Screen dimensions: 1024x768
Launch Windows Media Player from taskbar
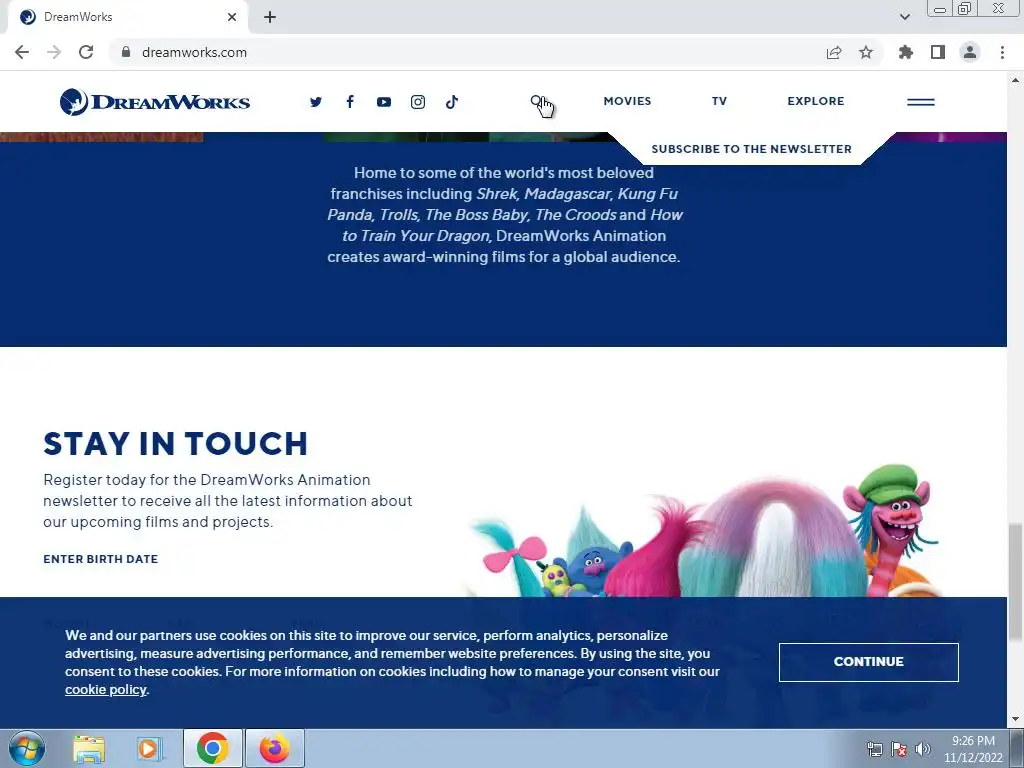150,748
